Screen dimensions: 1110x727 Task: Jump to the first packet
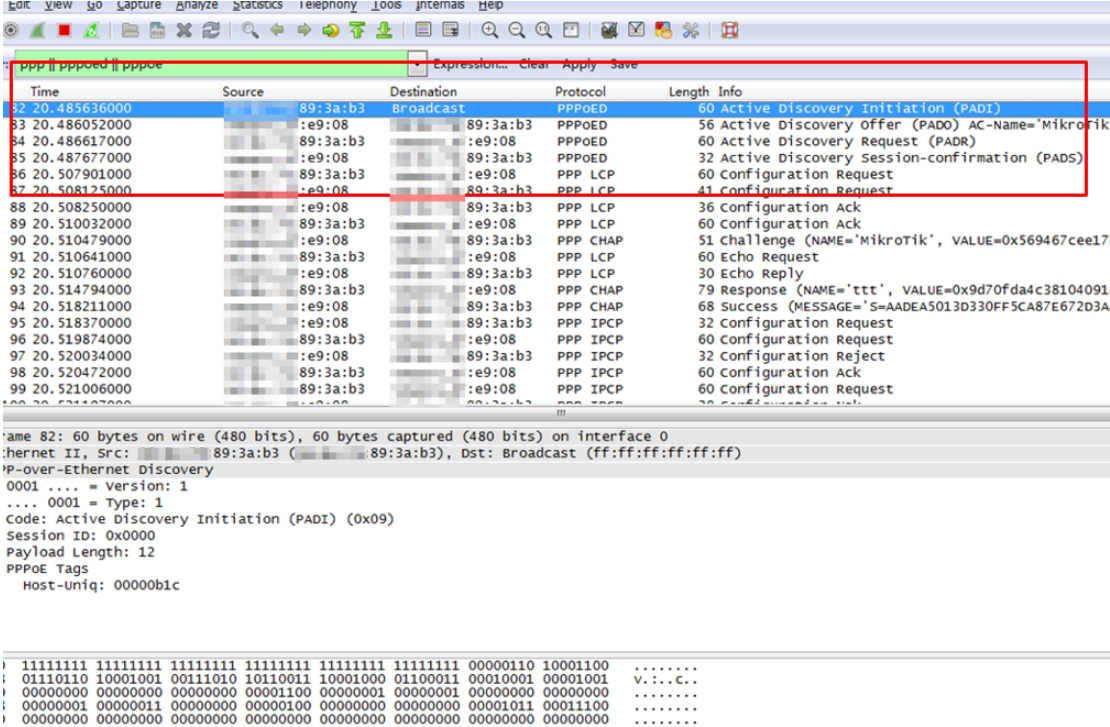pos(357,30)
